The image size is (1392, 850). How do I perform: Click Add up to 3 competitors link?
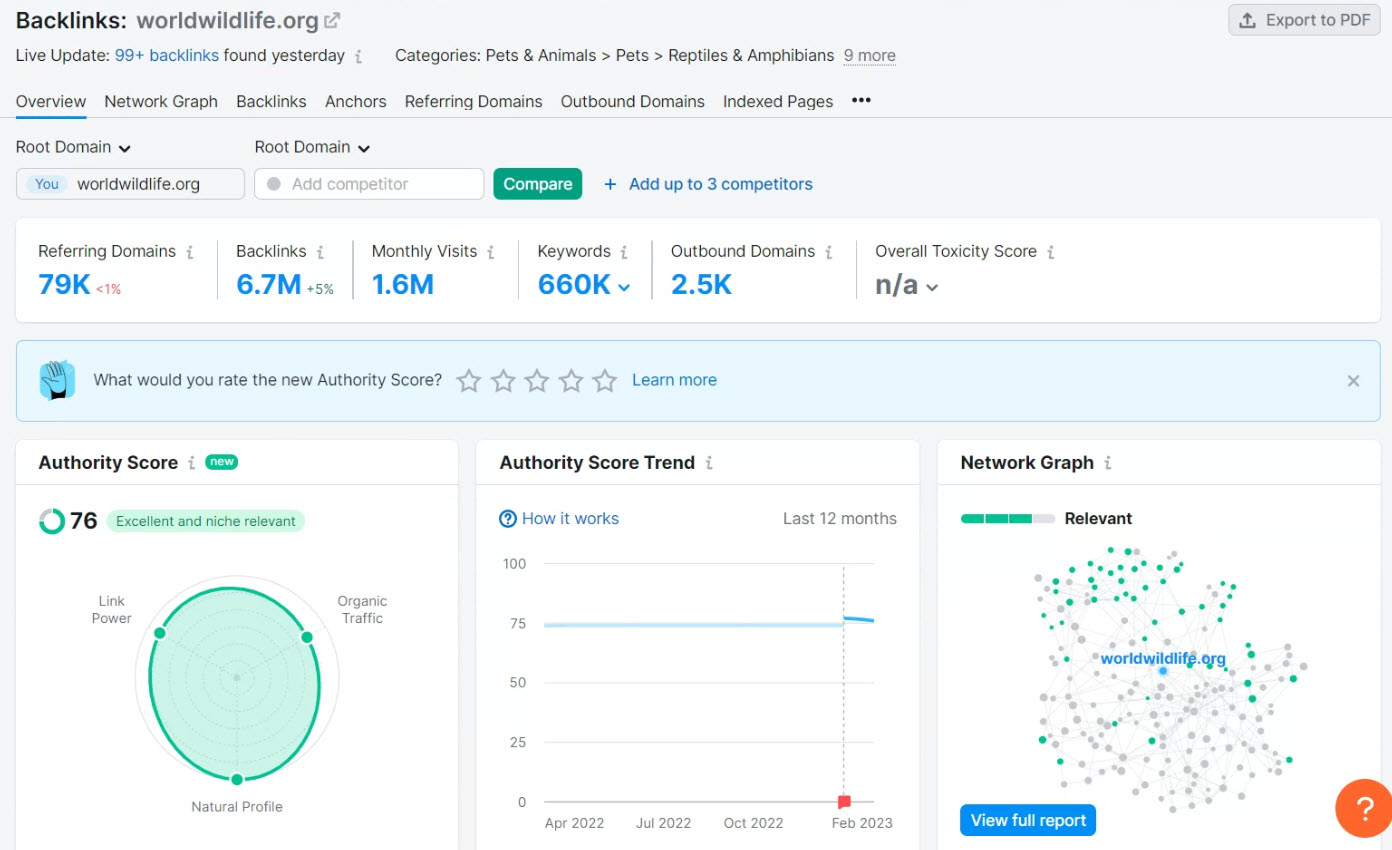tap(720, 184)
